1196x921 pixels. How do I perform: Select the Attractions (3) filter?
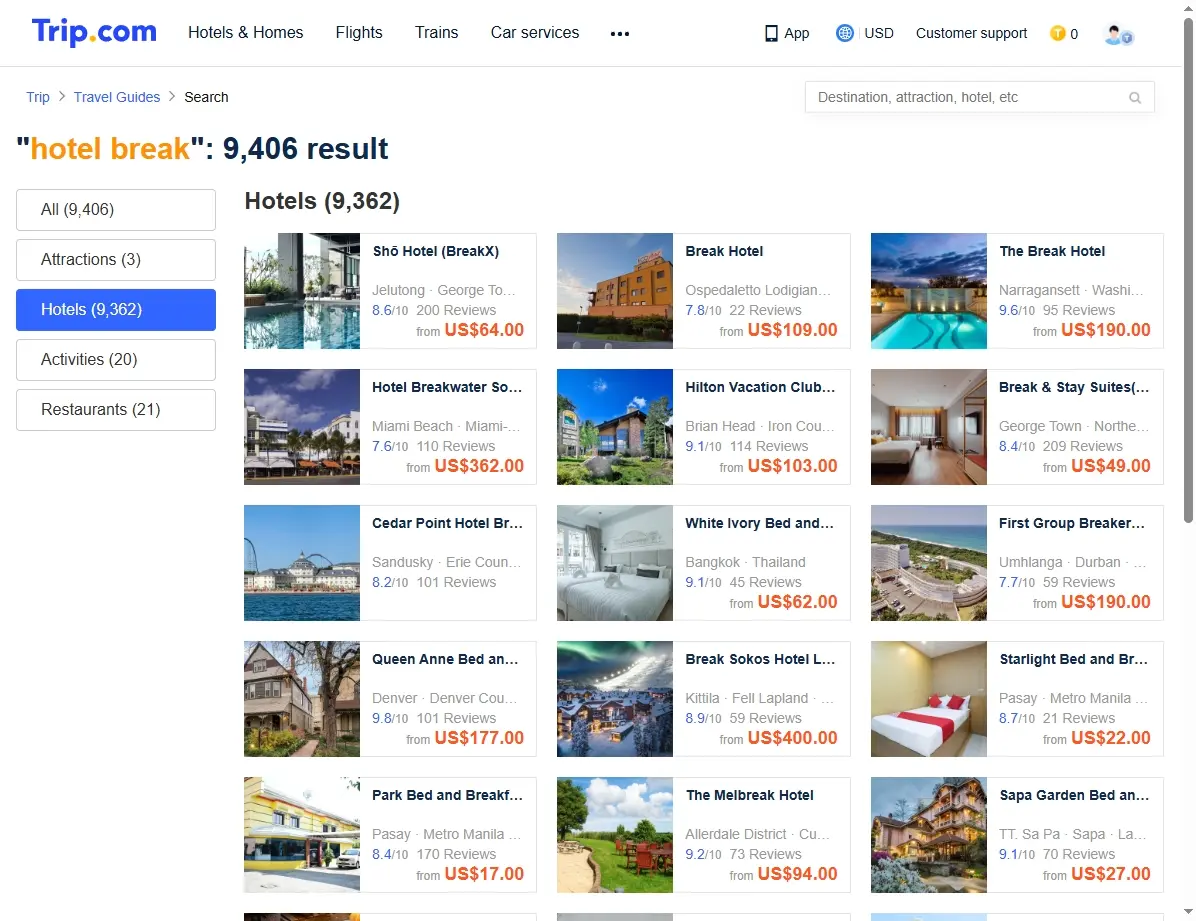tap(116, 259)
